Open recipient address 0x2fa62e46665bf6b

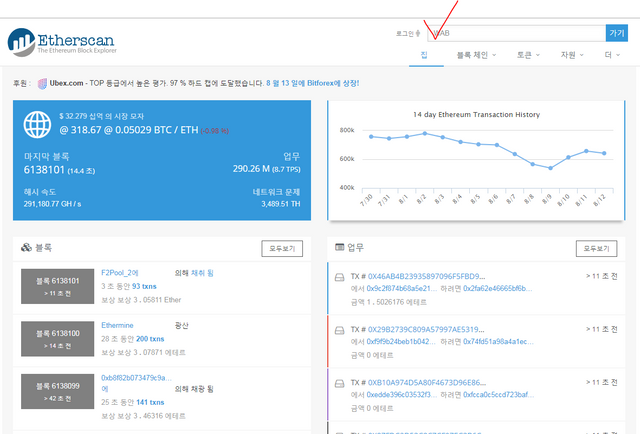pos(498,289)
